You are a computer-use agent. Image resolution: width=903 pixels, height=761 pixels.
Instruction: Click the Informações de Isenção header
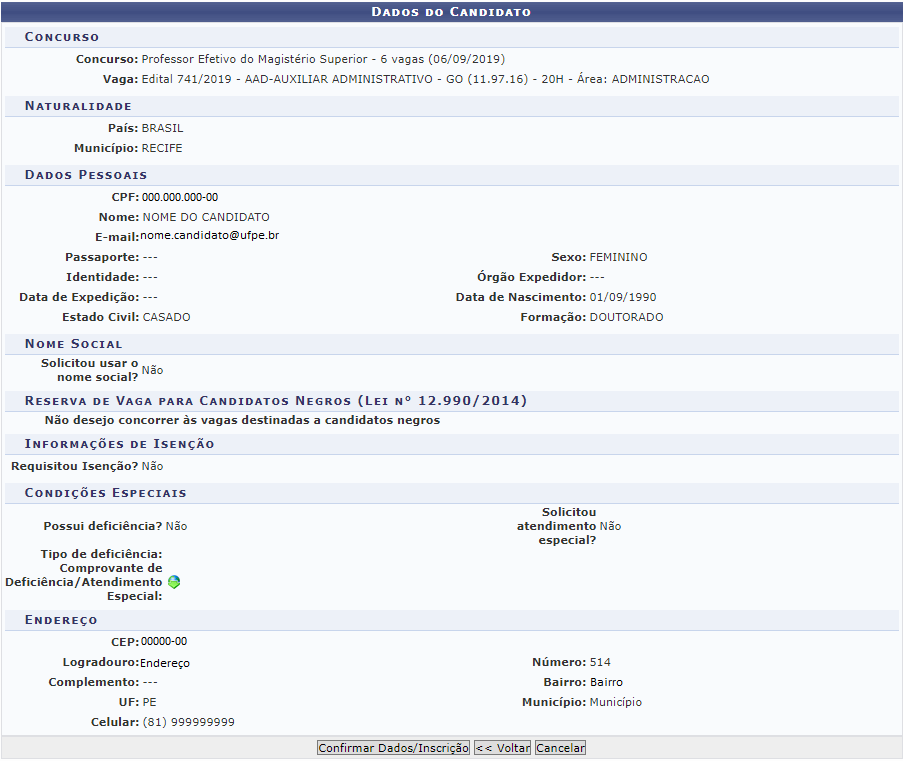tap(119, 444)
